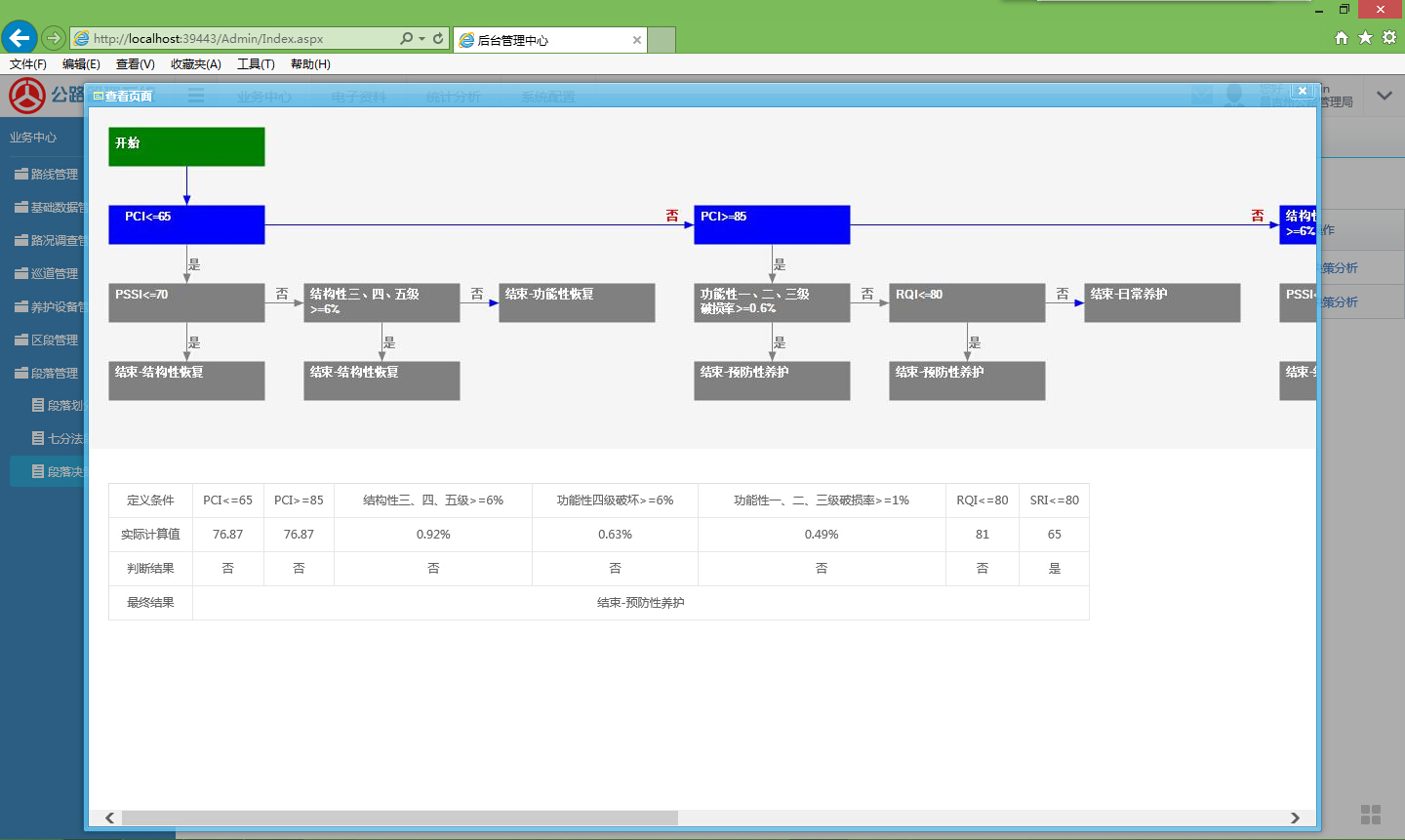The image size is (1405, 840).
Task: Expand the user profile chevron at top right
Action: coord(1384,96)
